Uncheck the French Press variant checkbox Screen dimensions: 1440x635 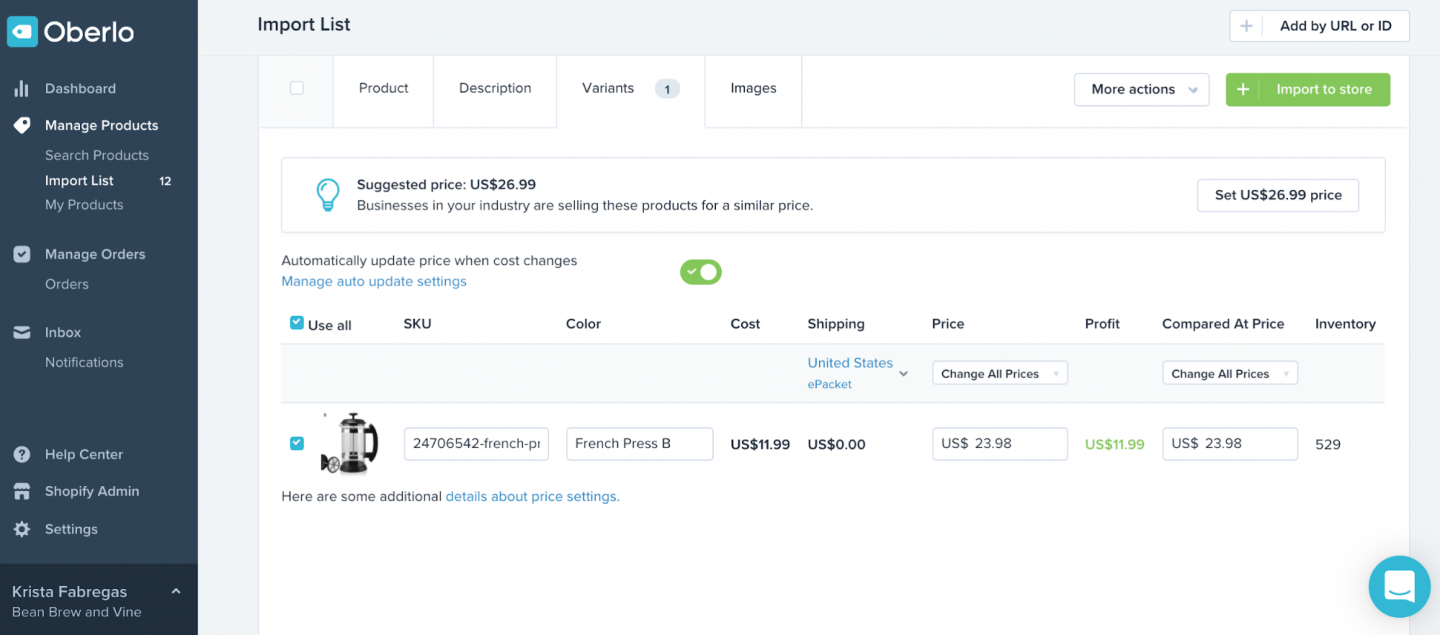click(297, 443)
